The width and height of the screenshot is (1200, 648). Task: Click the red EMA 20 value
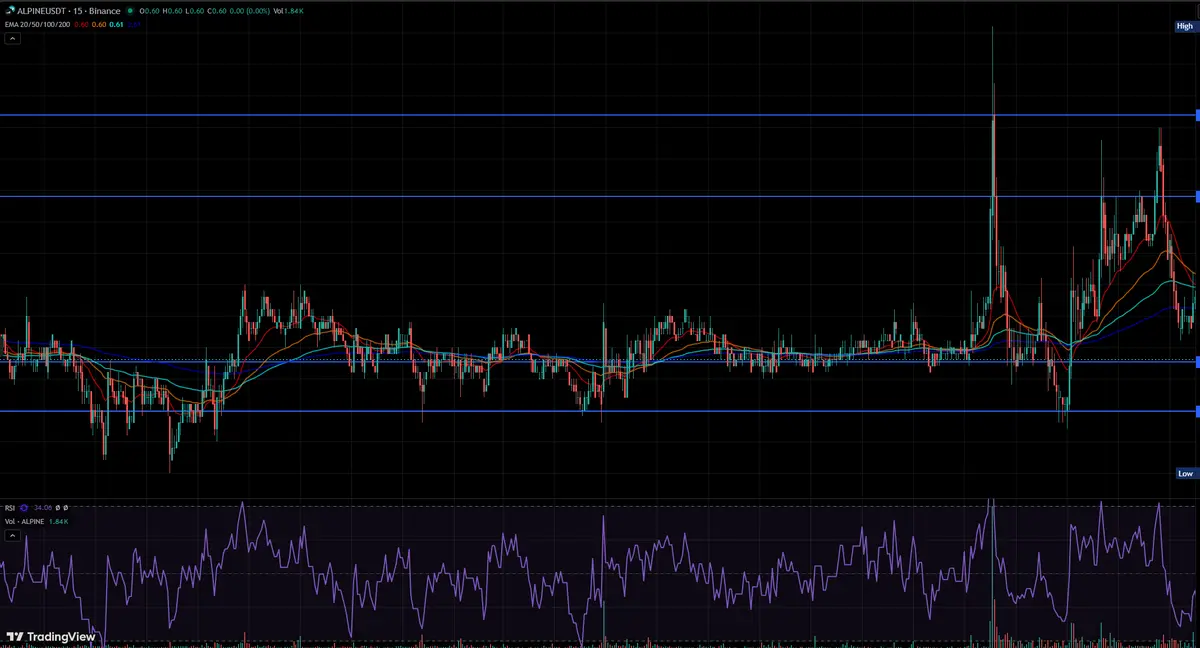tap(81, 24)
